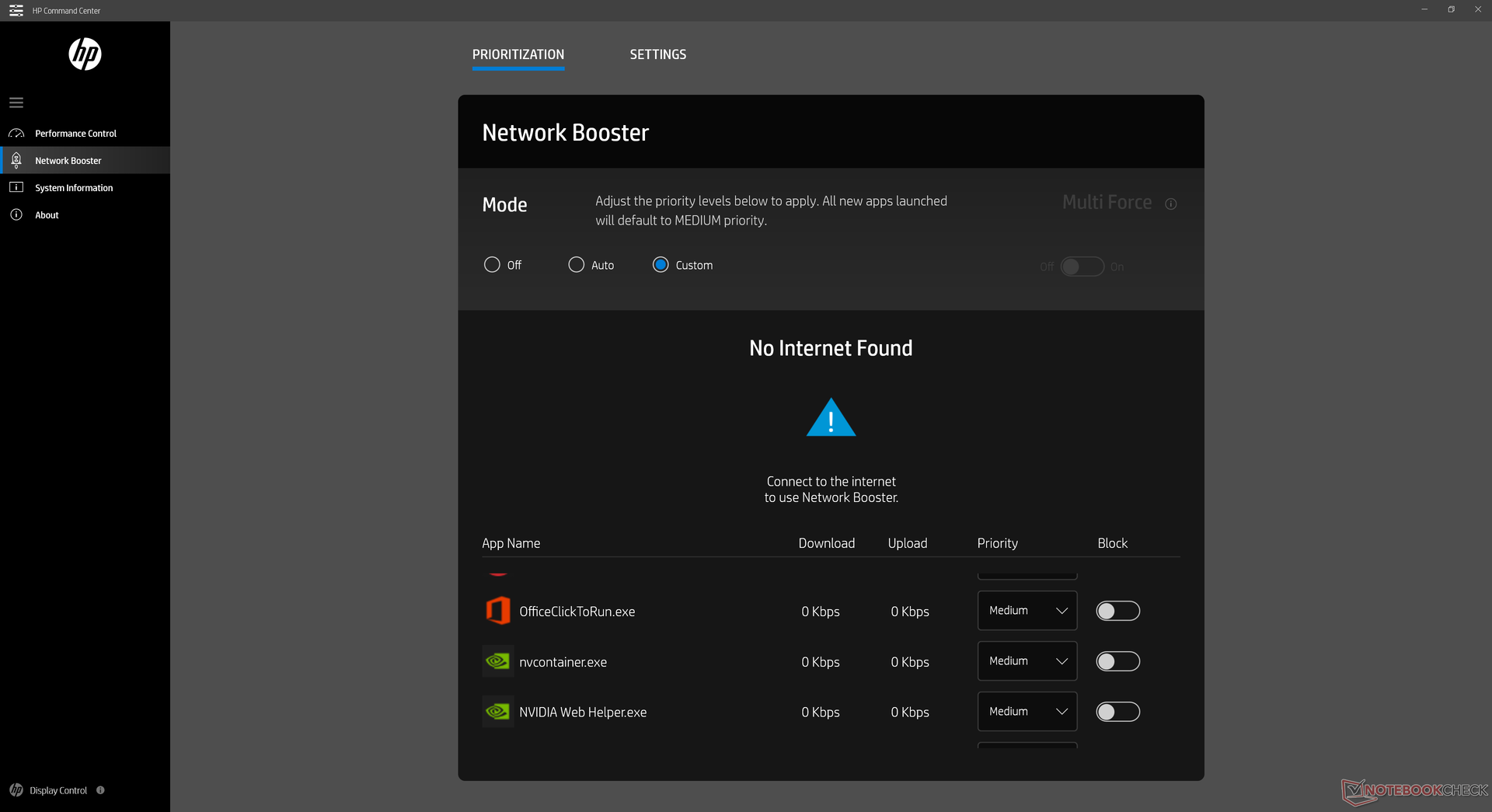
Task: Toggle block for OfficeClickToRun.exe
Action: 1117,611
